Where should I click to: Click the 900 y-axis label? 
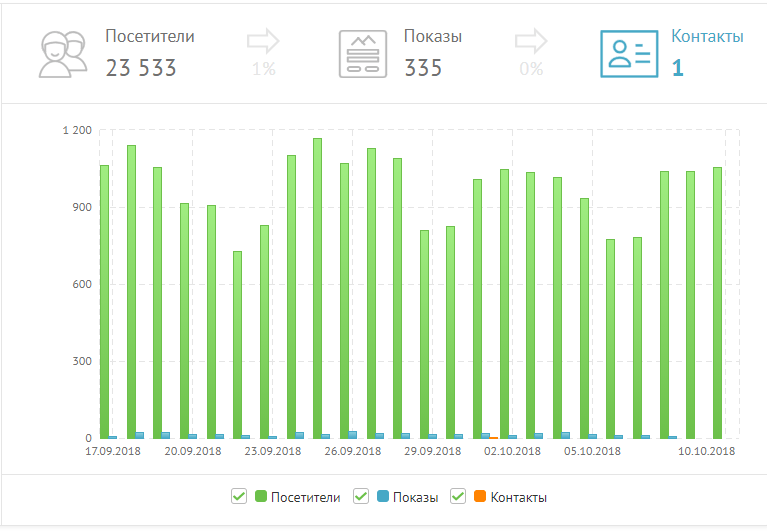82,207
